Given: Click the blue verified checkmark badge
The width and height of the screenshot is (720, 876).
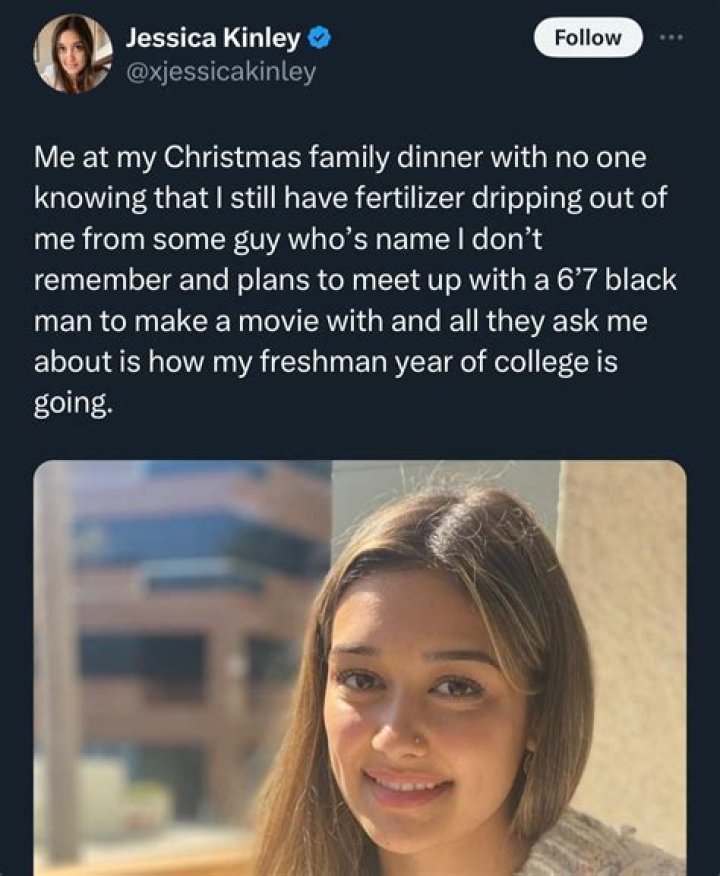Looking at the screenshot, I should click(319, 39).
